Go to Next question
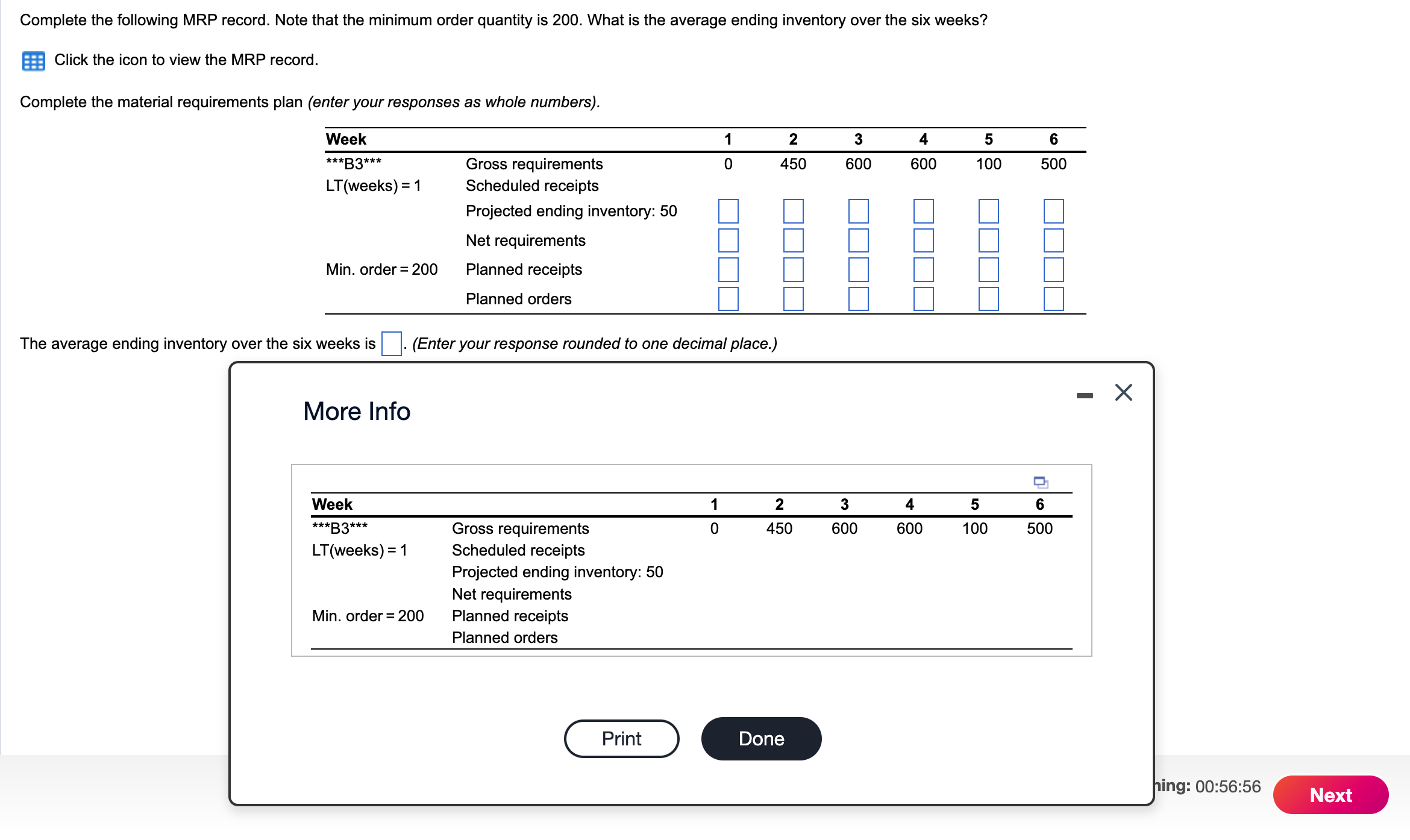 point(1330,795)
